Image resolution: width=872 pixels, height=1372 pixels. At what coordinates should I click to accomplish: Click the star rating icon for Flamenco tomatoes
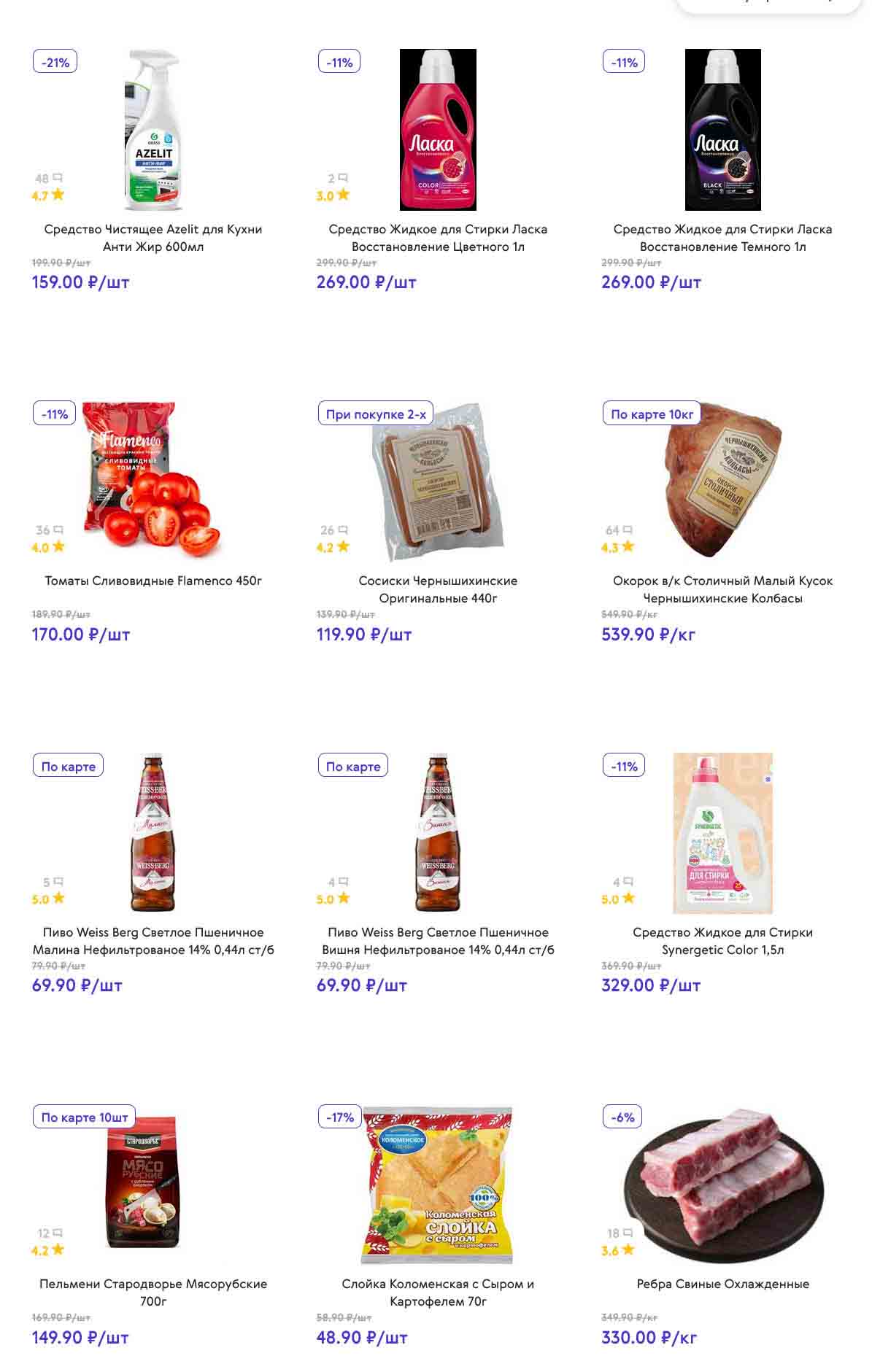(x=58, y=546)
